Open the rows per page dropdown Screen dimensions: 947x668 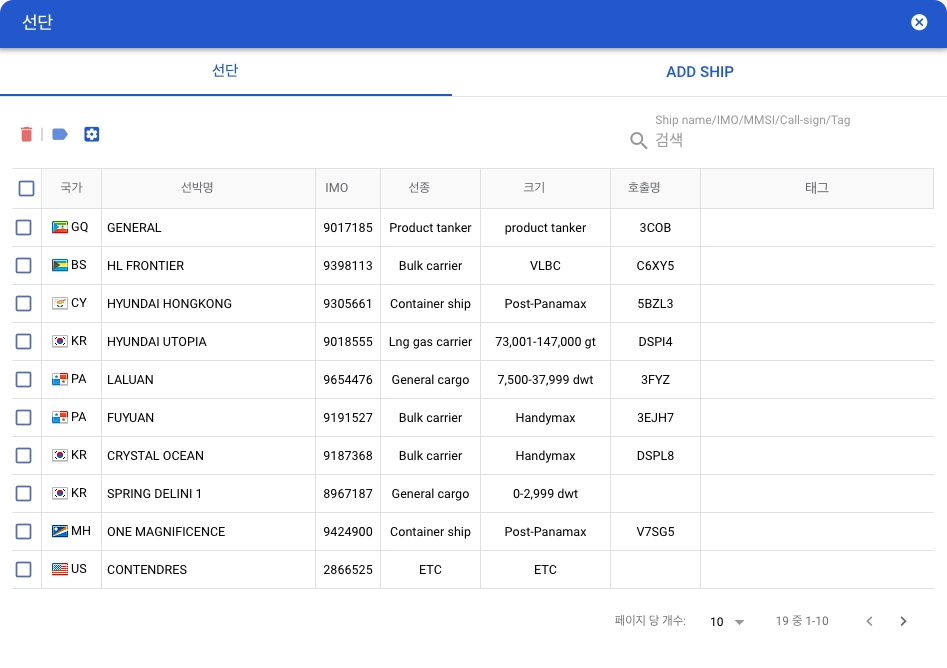727,621
